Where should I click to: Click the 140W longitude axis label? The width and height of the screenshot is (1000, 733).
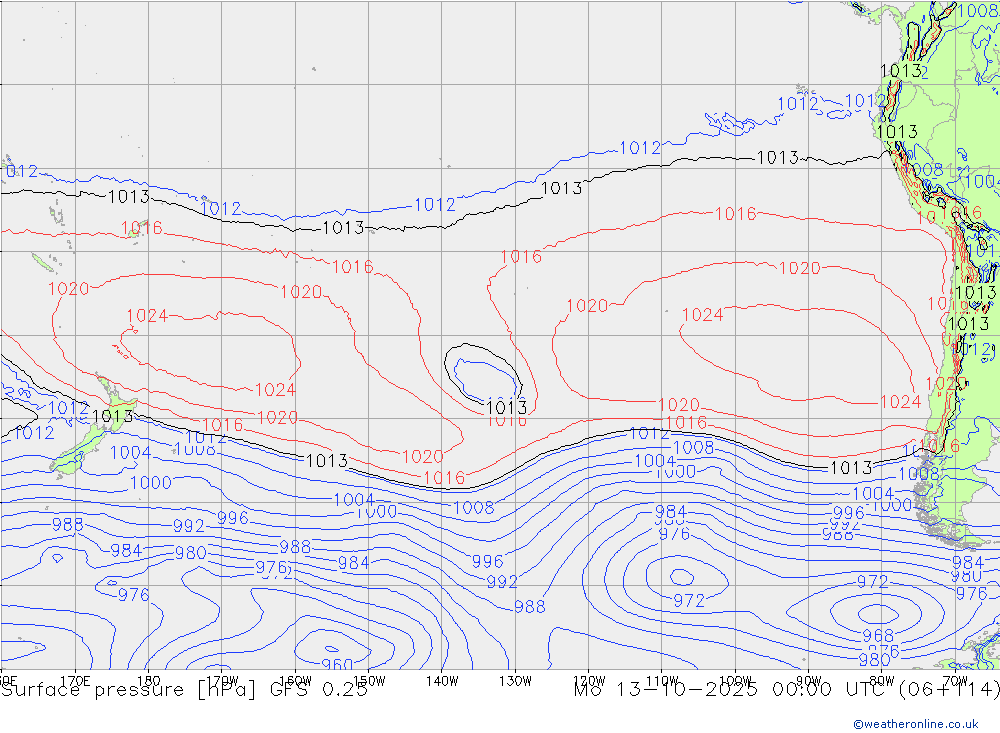coord(442,681)
